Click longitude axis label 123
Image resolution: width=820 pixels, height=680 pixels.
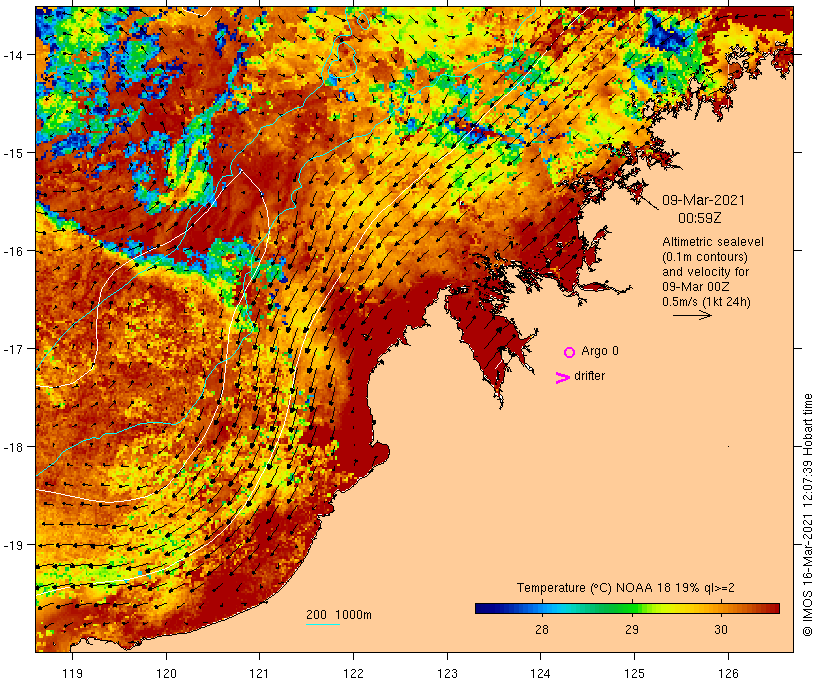(x=447, y=673)
